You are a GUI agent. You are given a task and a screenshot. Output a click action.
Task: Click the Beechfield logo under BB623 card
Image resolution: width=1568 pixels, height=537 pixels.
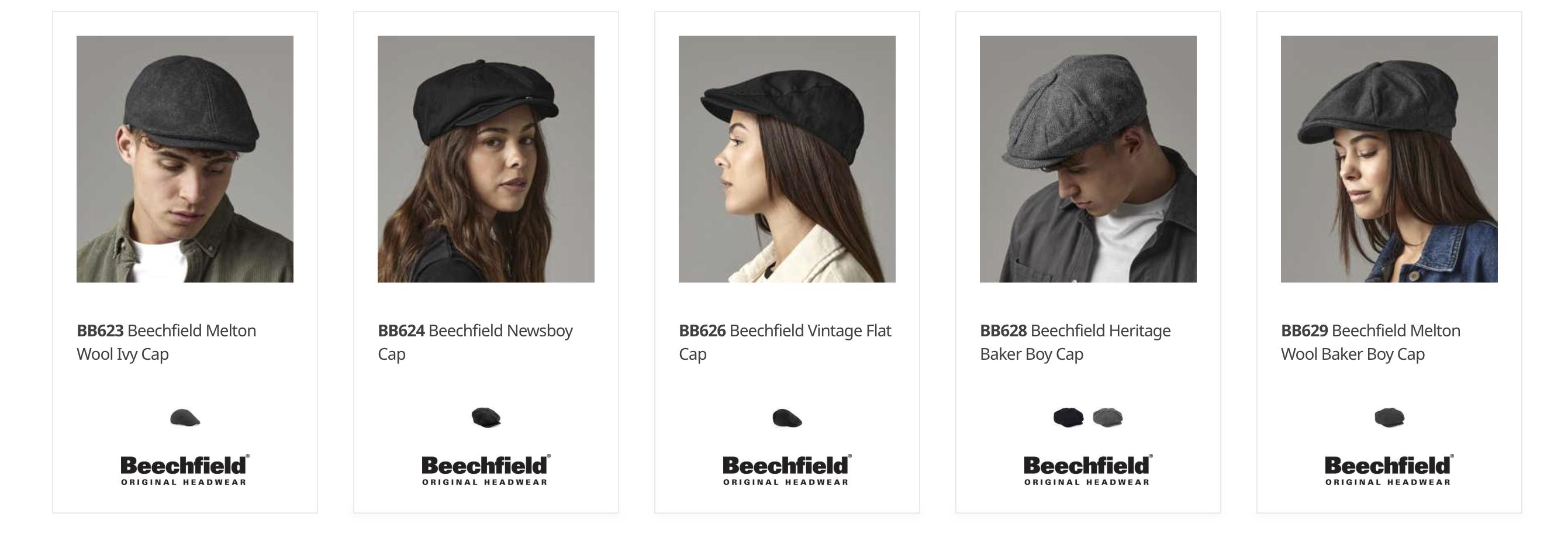click(x=184, y=469)
